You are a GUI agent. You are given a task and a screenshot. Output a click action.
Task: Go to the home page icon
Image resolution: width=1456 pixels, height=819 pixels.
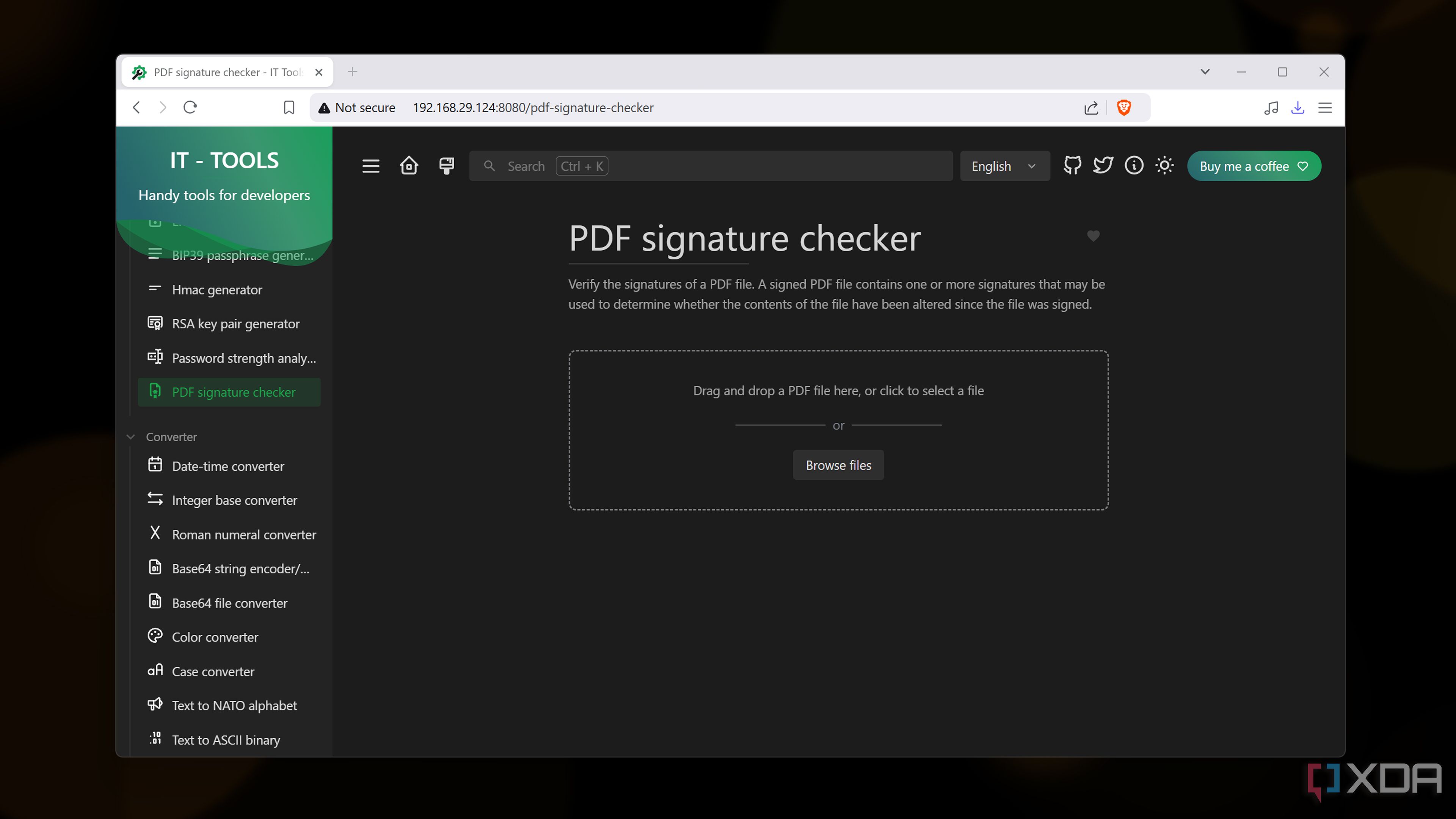409,166
